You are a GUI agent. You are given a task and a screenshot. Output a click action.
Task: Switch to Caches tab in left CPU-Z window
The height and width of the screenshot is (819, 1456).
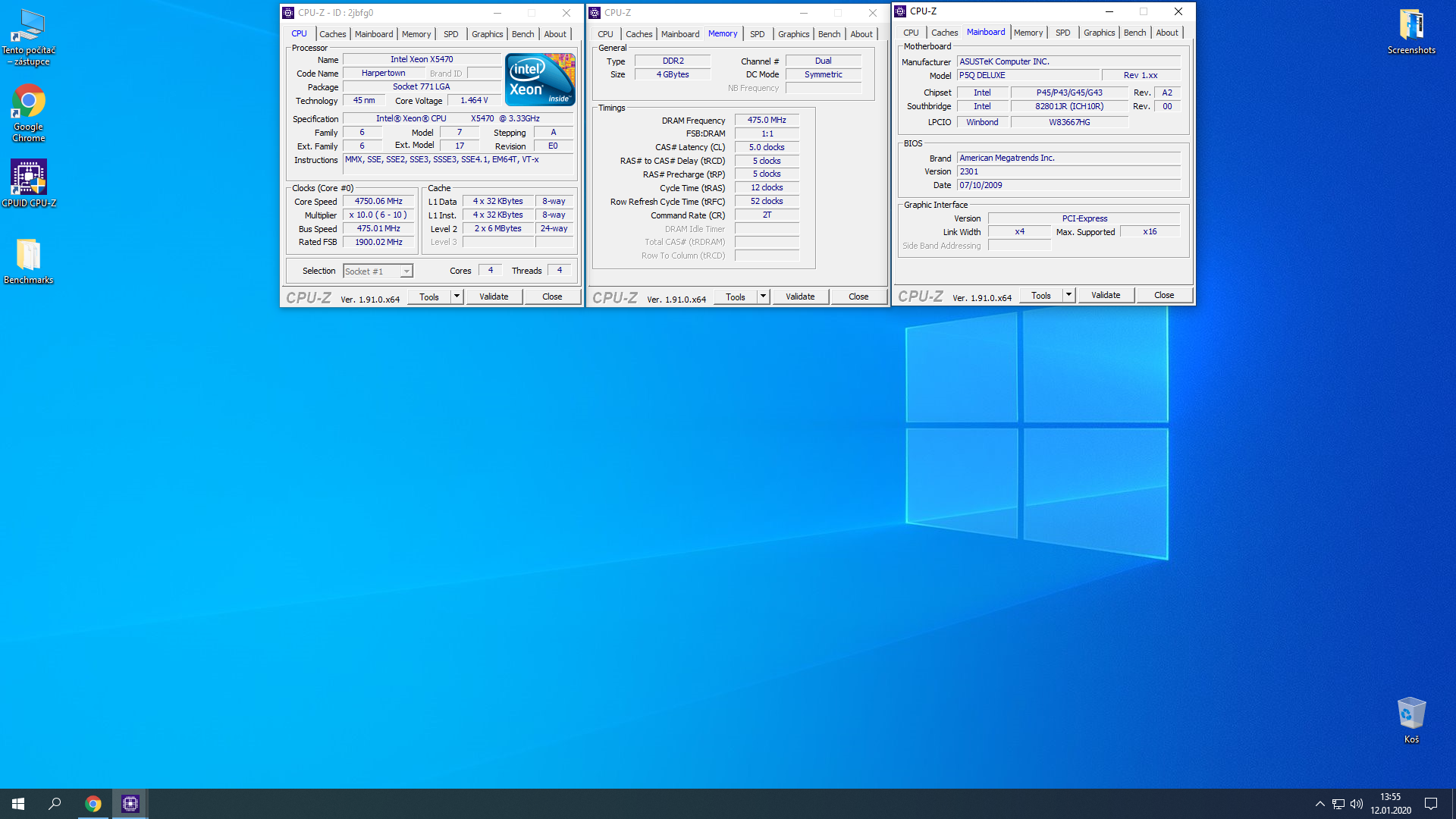click(332, 34)
